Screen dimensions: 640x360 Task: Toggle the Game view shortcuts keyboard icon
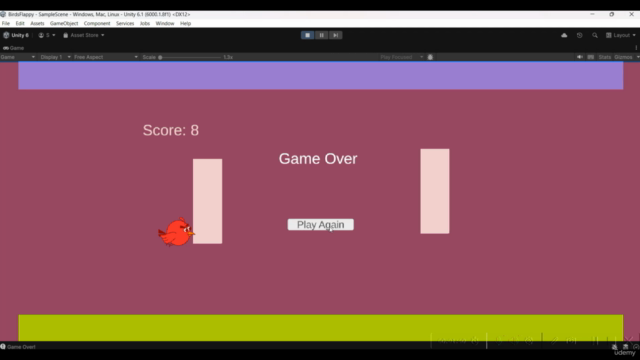[591, 57]
